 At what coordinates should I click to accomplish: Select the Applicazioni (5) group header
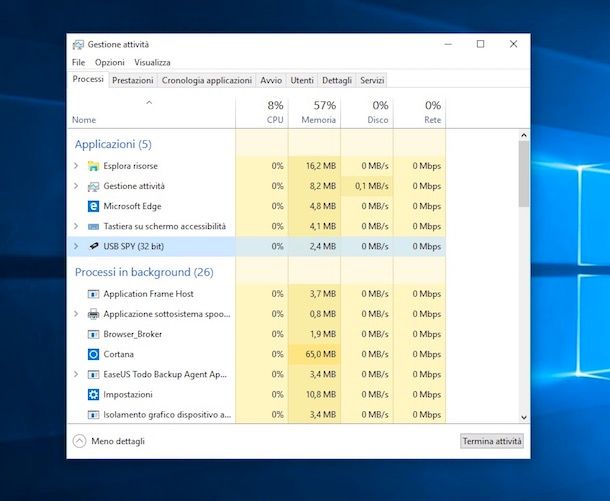[x=113, y=144]
